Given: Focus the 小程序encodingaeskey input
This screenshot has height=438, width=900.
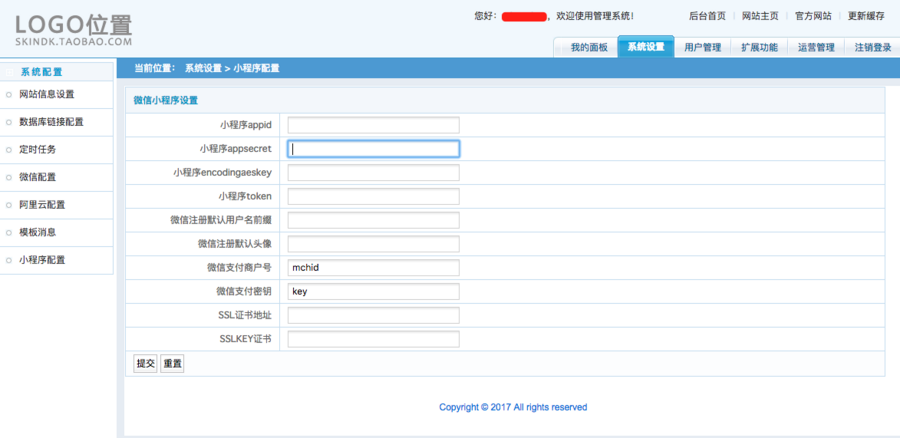Looking at the screenshot, I should pos(374,173).
